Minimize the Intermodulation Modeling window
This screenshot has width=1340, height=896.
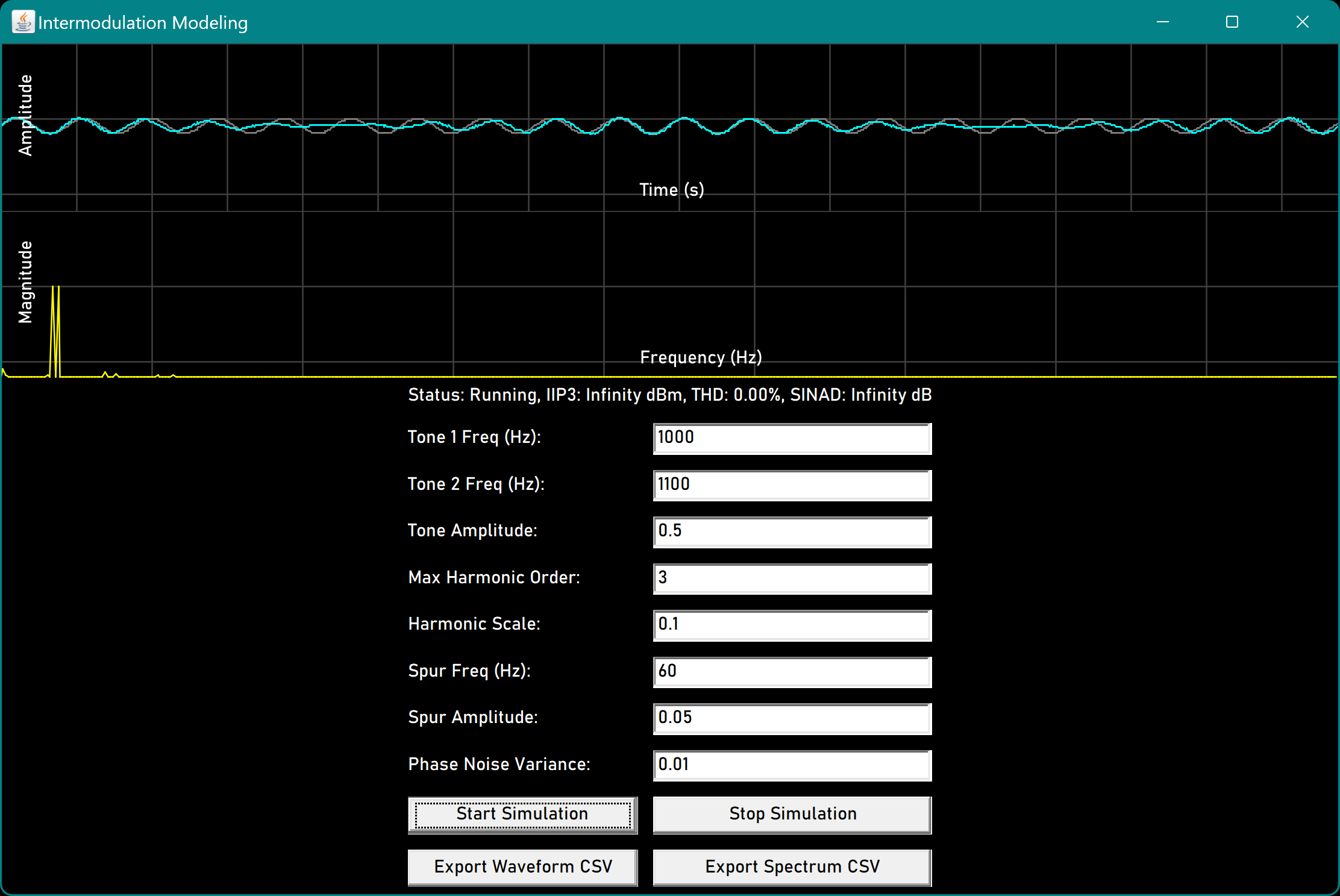click(x=1162, y=22)
